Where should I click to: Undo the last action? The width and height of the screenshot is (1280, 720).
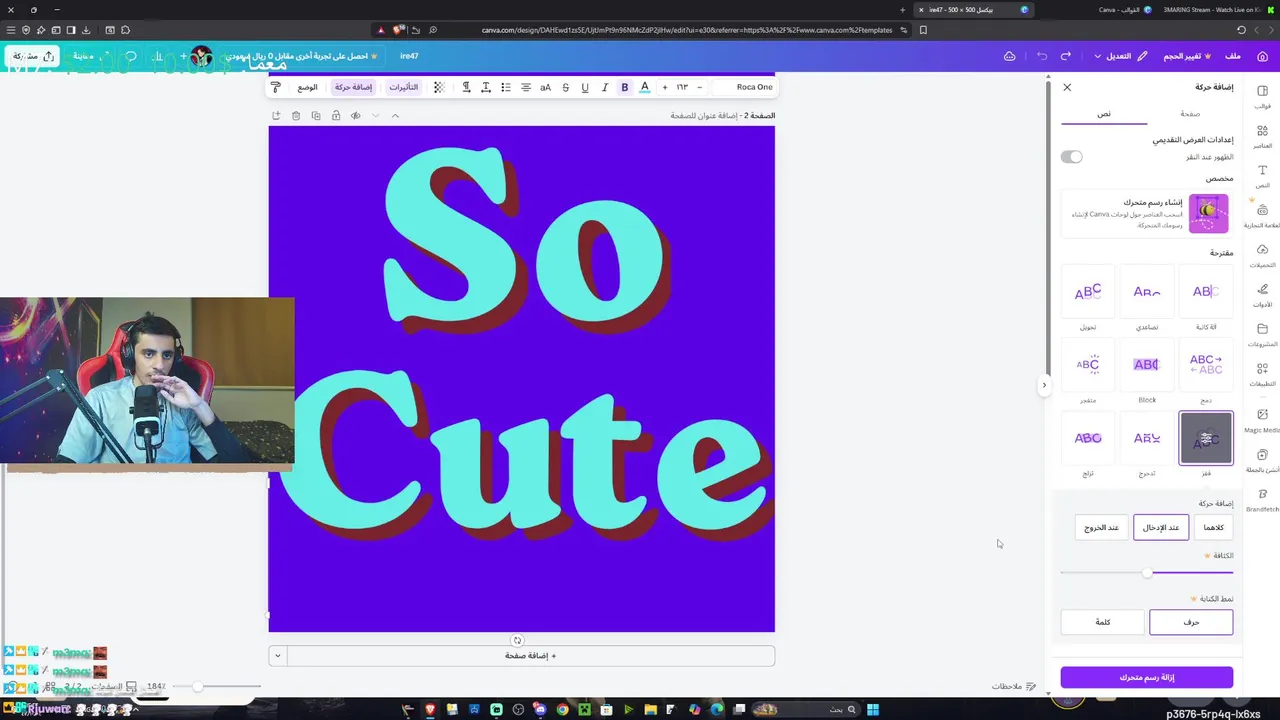1066,56
